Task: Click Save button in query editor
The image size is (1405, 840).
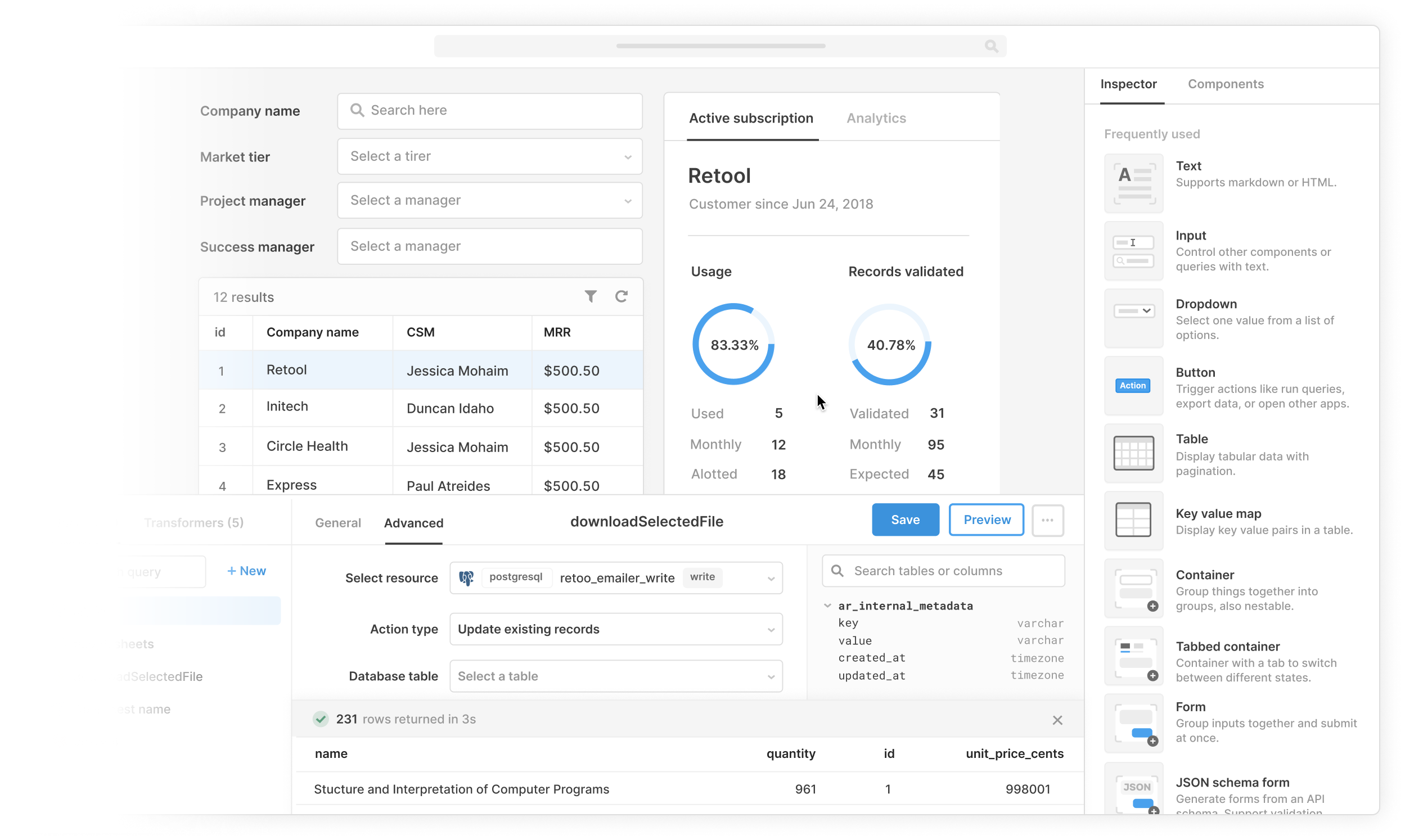Action: [905, 519]
